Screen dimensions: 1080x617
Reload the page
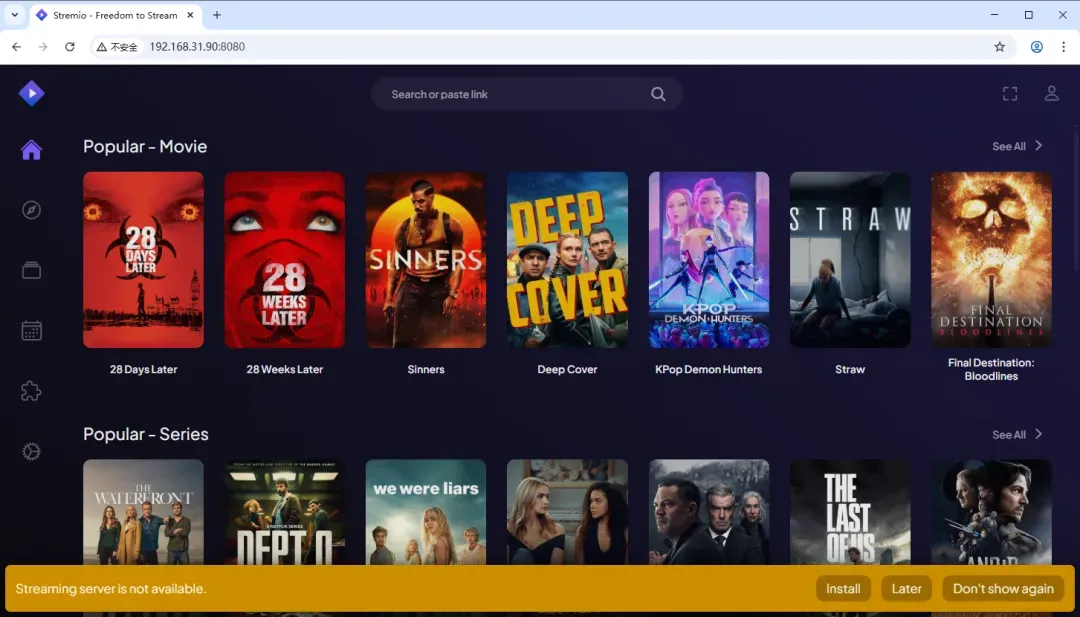[x=70, y=47]
